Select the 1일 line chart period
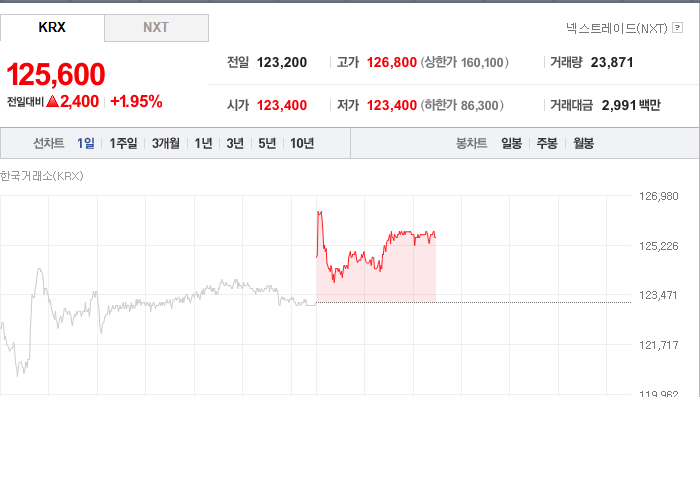The image size is (700, 490). tap(86, 143)
